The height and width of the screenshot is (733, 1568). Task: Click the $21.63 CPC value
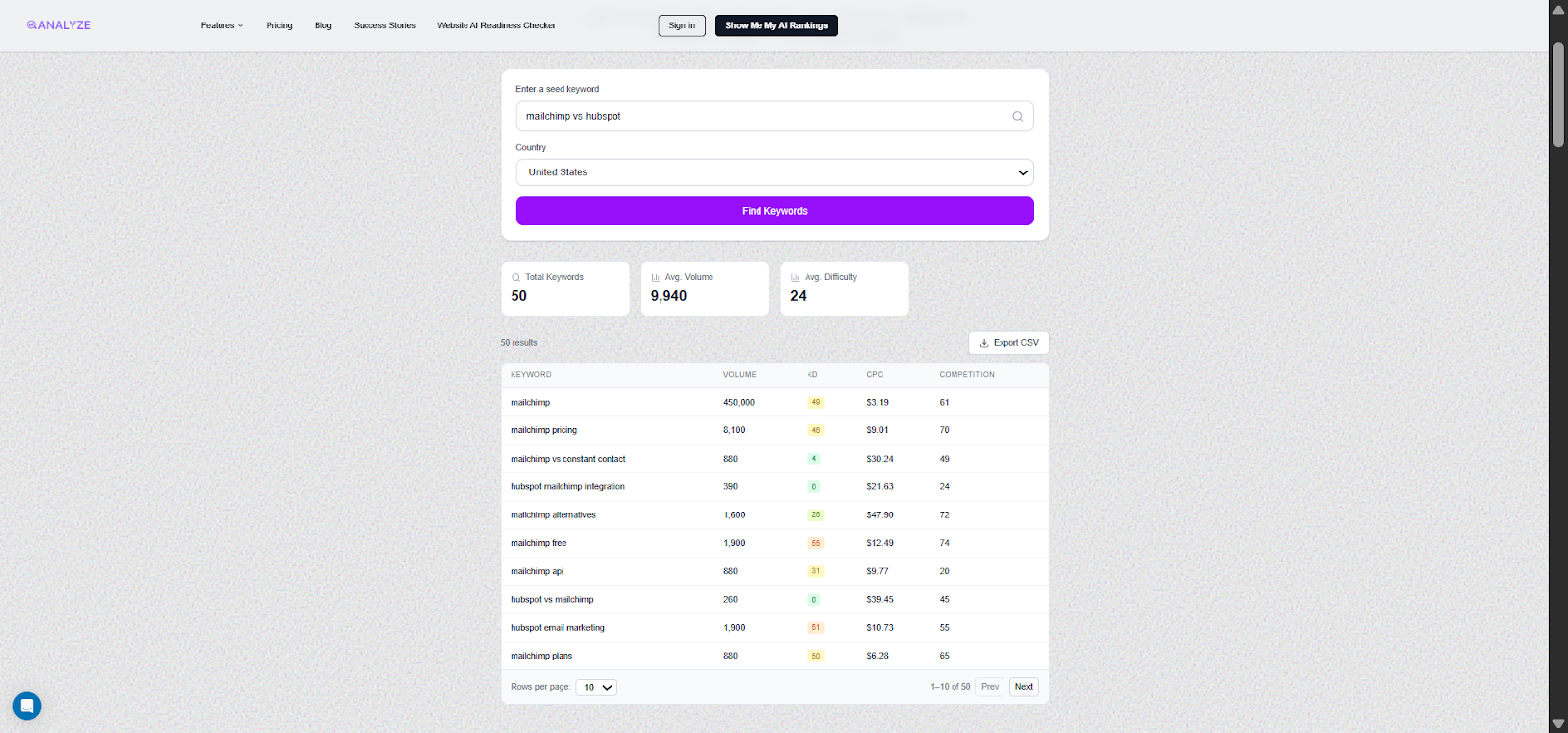[880, 486]
